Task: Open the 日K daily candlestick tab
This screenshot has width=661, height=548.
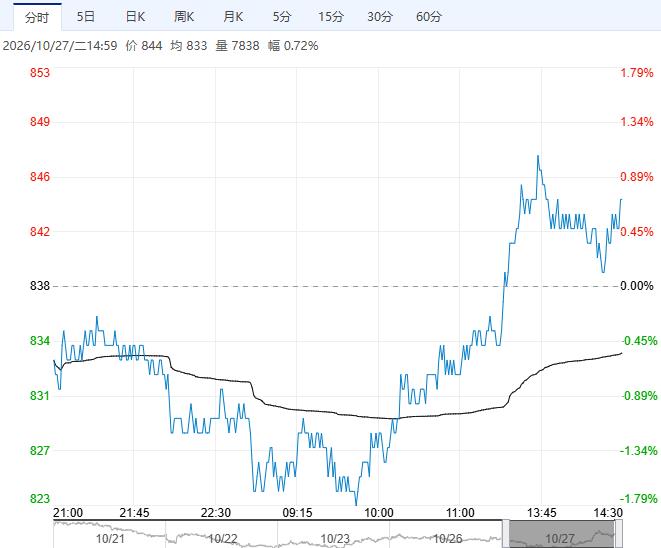Action: (x=135, y=17)
